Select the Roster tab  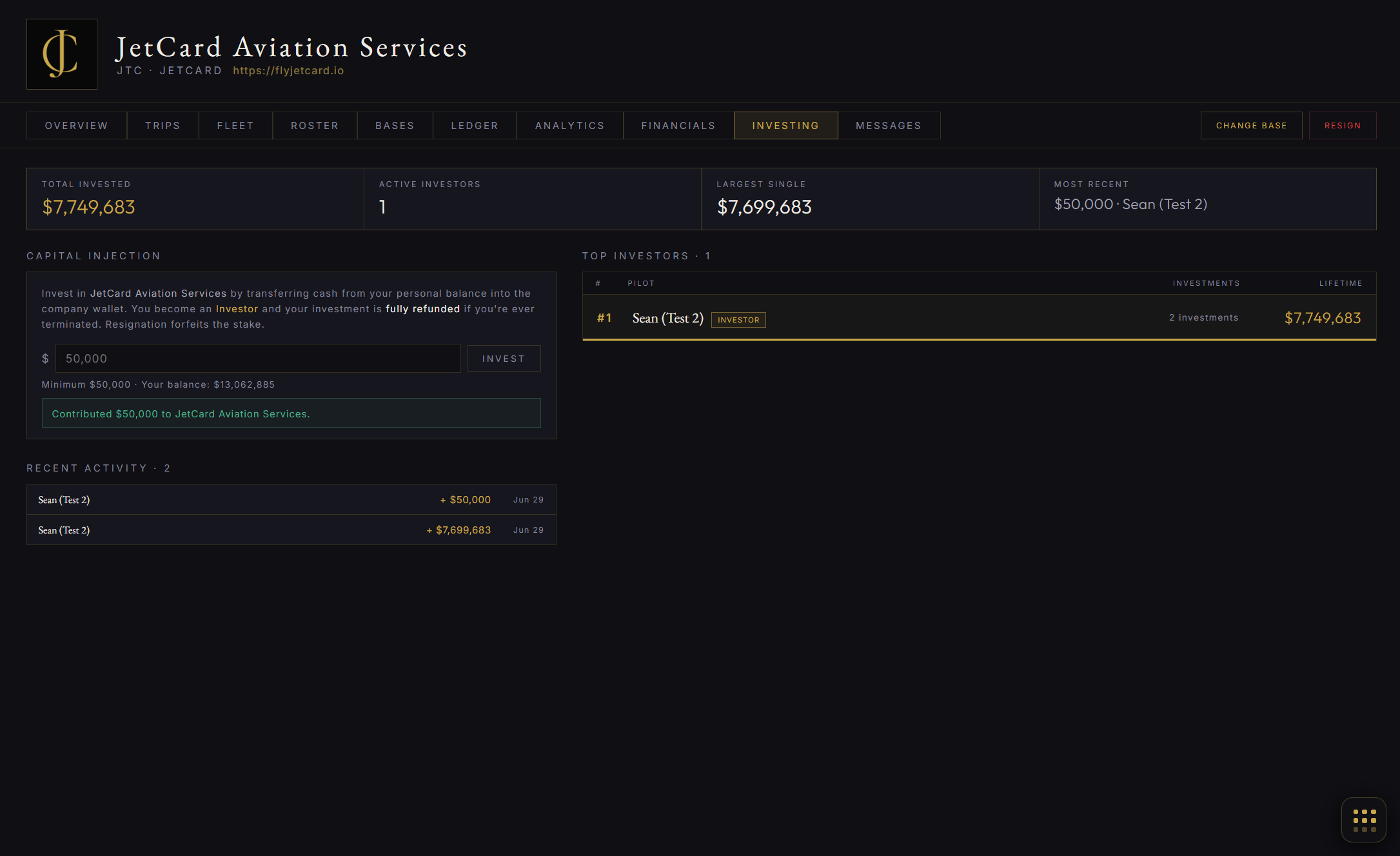point(315,126)
